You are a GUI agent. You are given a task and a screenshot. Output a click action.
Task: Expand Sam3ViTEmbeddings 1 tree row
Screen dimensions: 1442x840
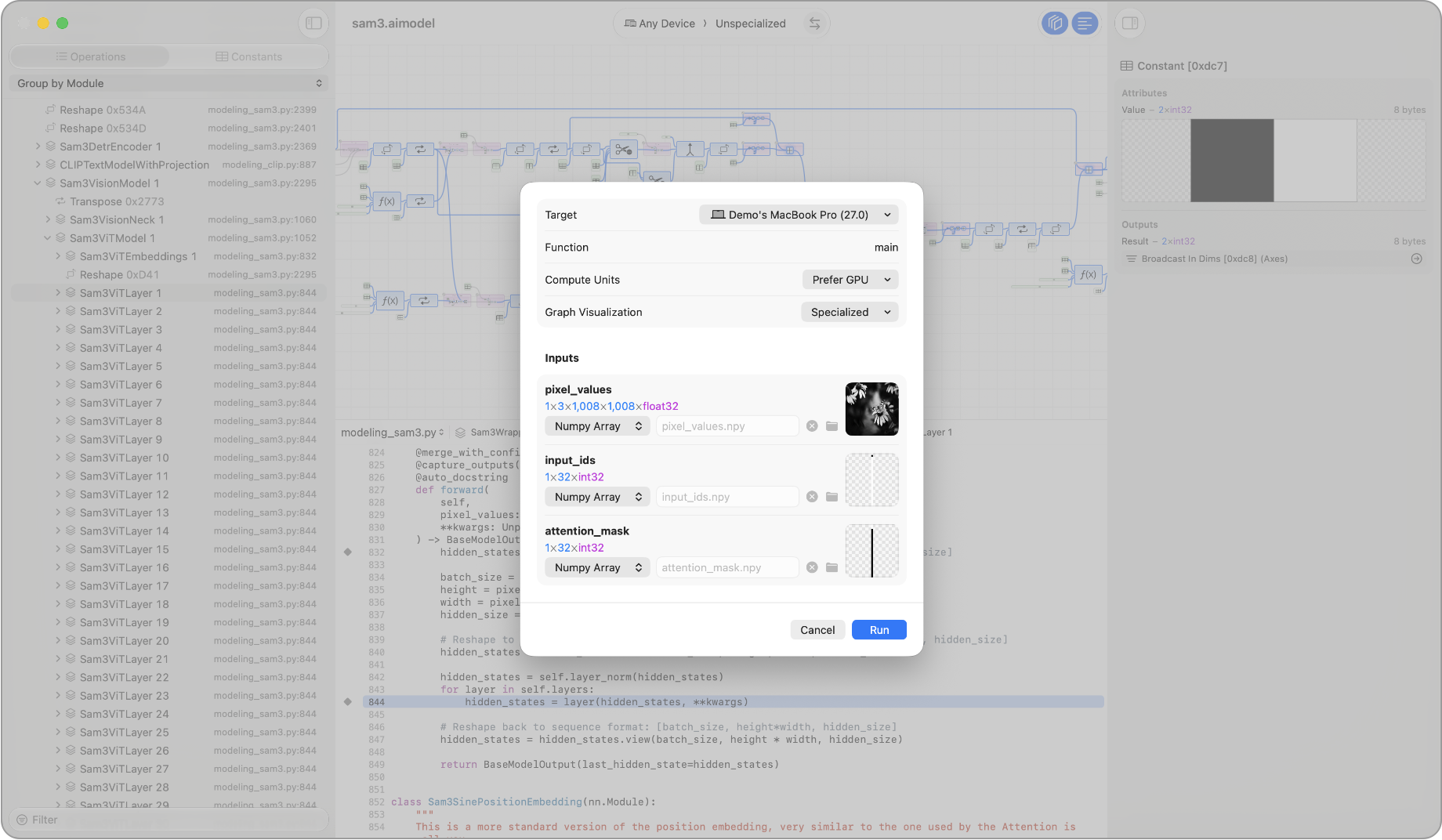coord(58,256)
